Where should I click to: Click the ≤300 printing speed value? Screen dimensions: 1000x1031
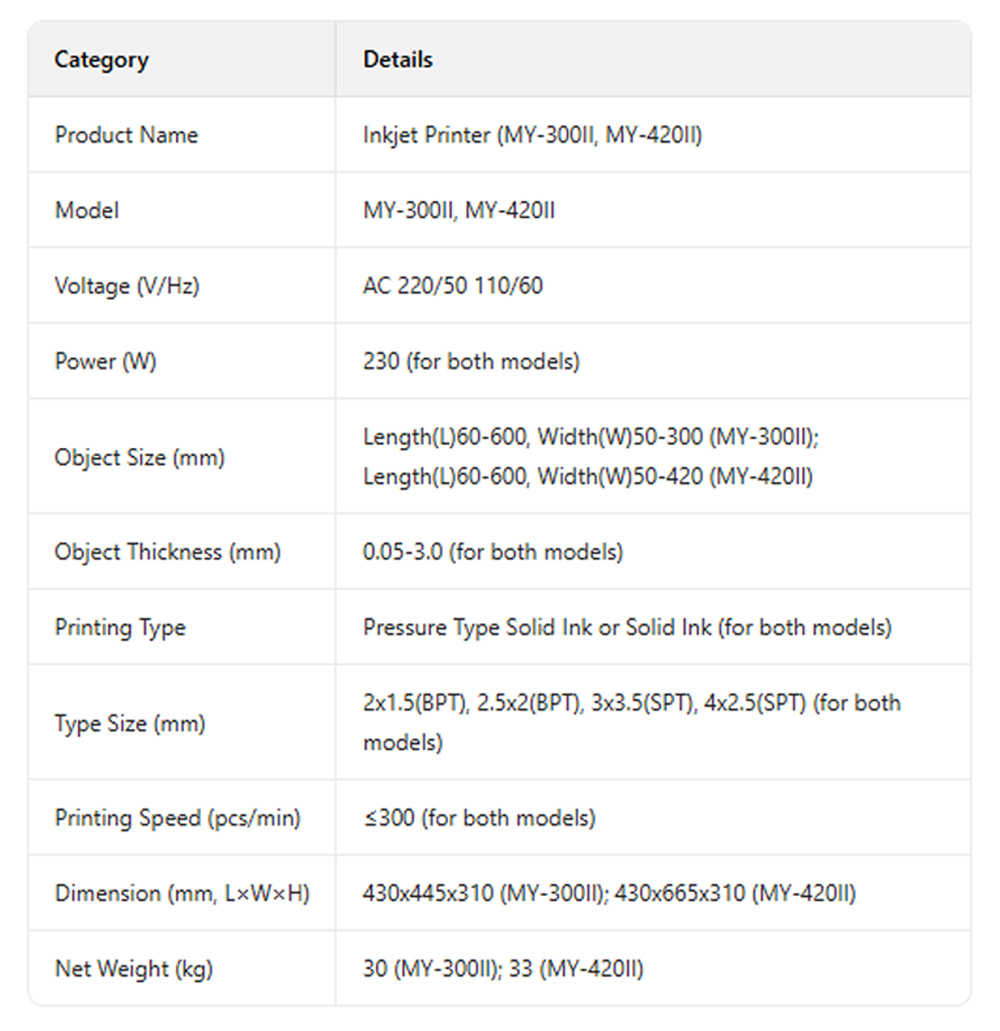coord(479,818)
